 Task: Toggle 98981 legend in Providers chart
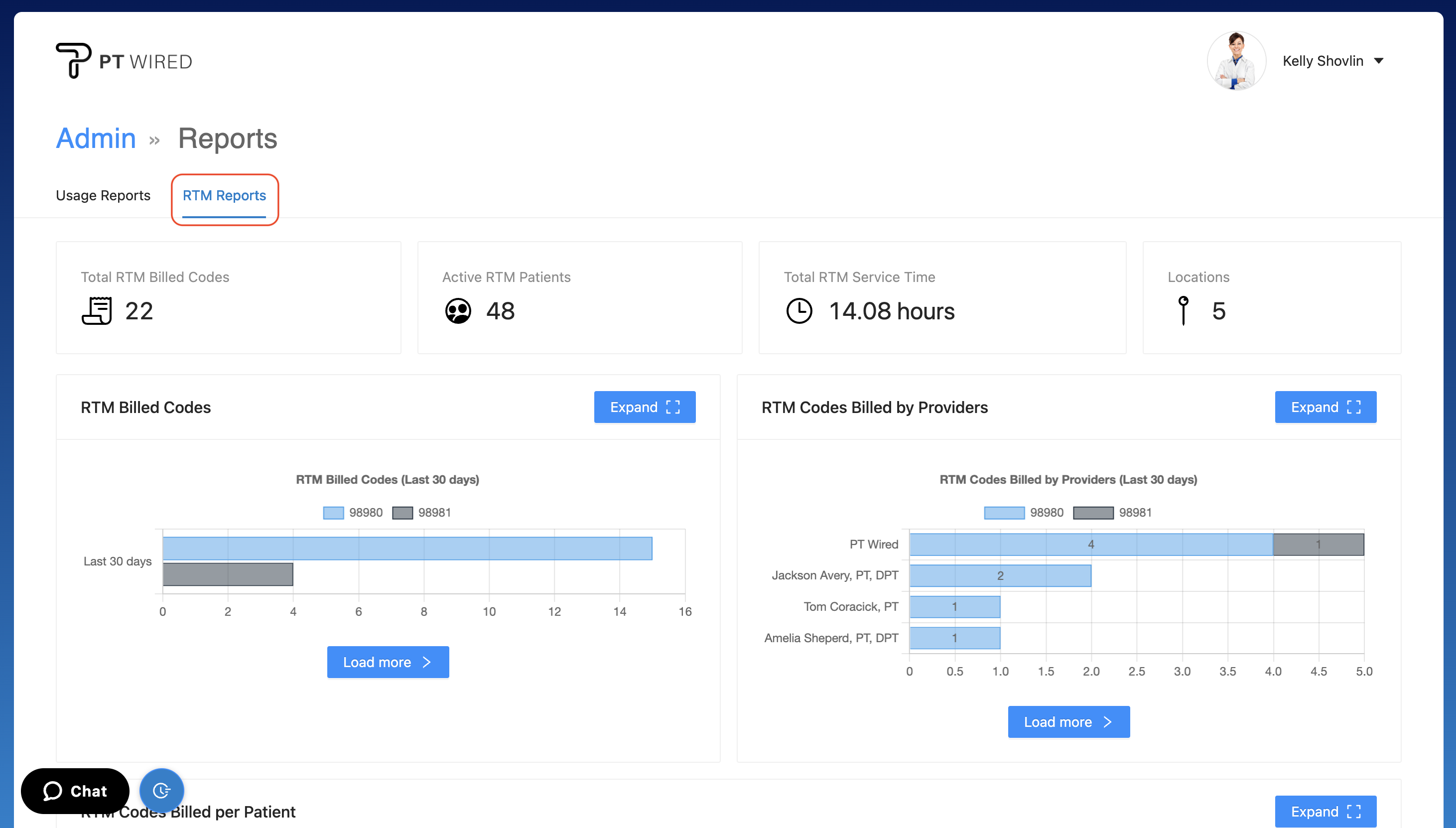pyautogui.click(x=1112, y=512)
